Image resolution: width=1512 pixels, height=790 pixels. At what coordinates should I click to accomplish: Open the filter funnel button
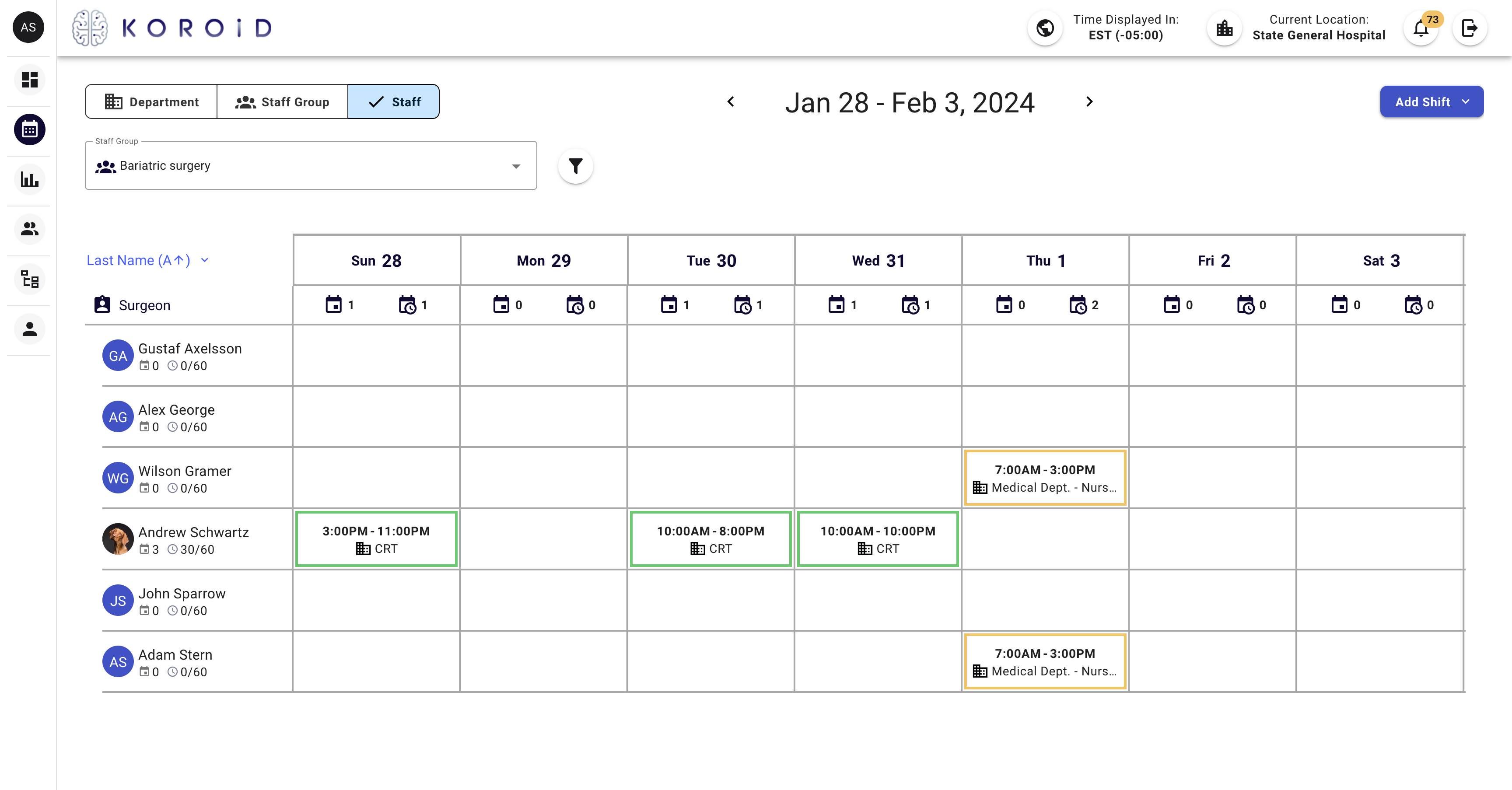click(575, 166)
